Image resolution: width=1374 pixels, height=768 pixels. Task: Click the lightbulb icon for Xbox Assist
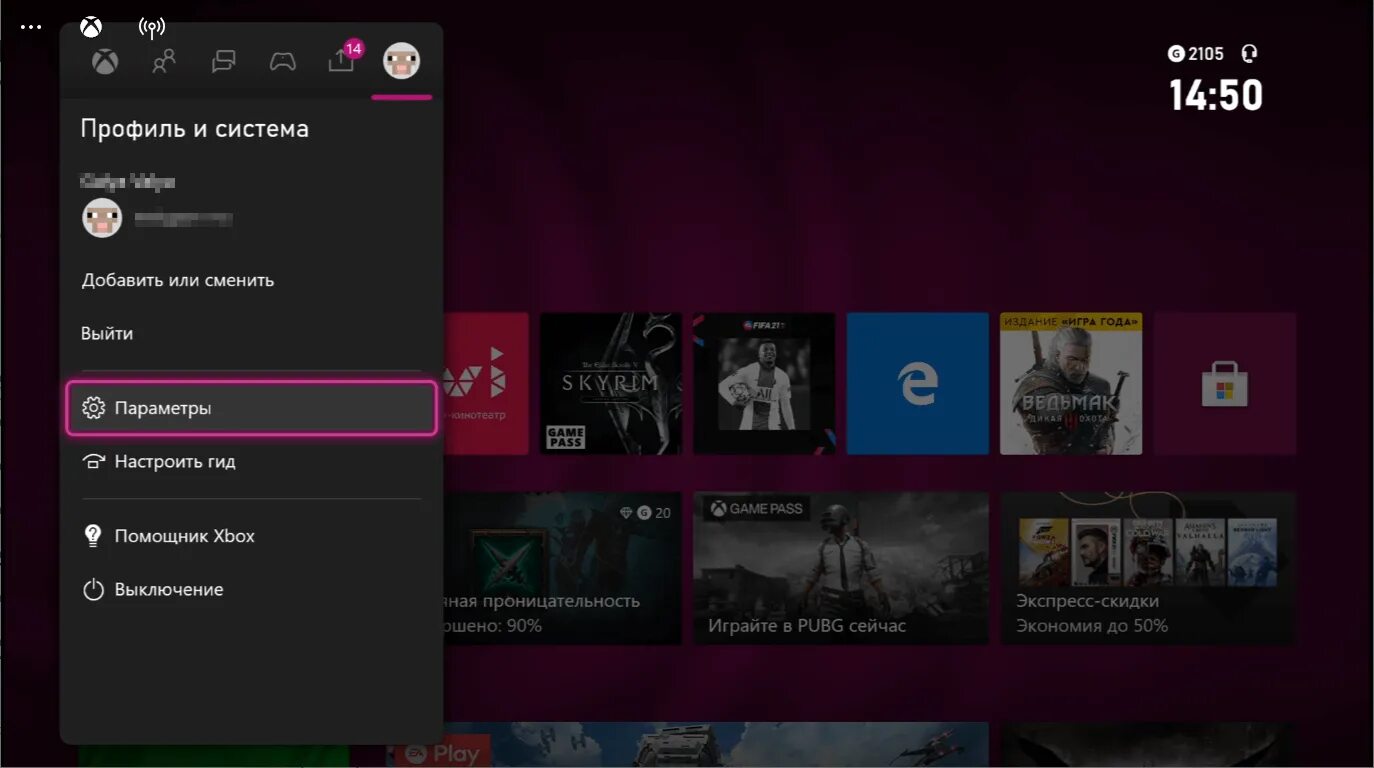93,536
